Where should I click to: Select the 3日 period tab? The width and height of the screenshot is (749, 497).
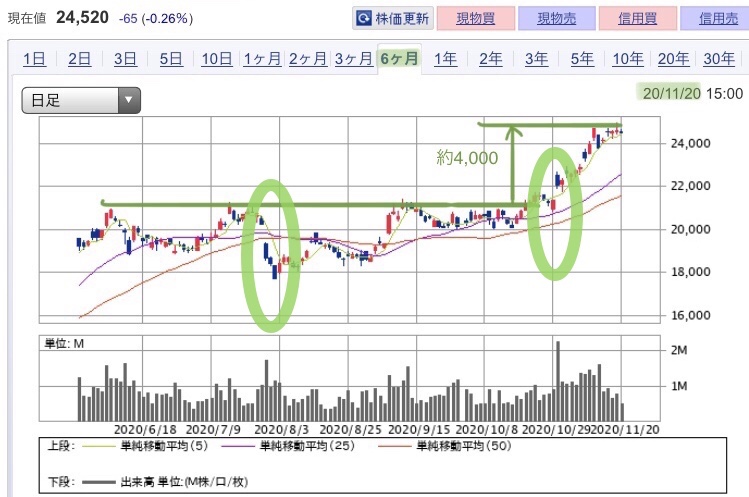[125, 59]
